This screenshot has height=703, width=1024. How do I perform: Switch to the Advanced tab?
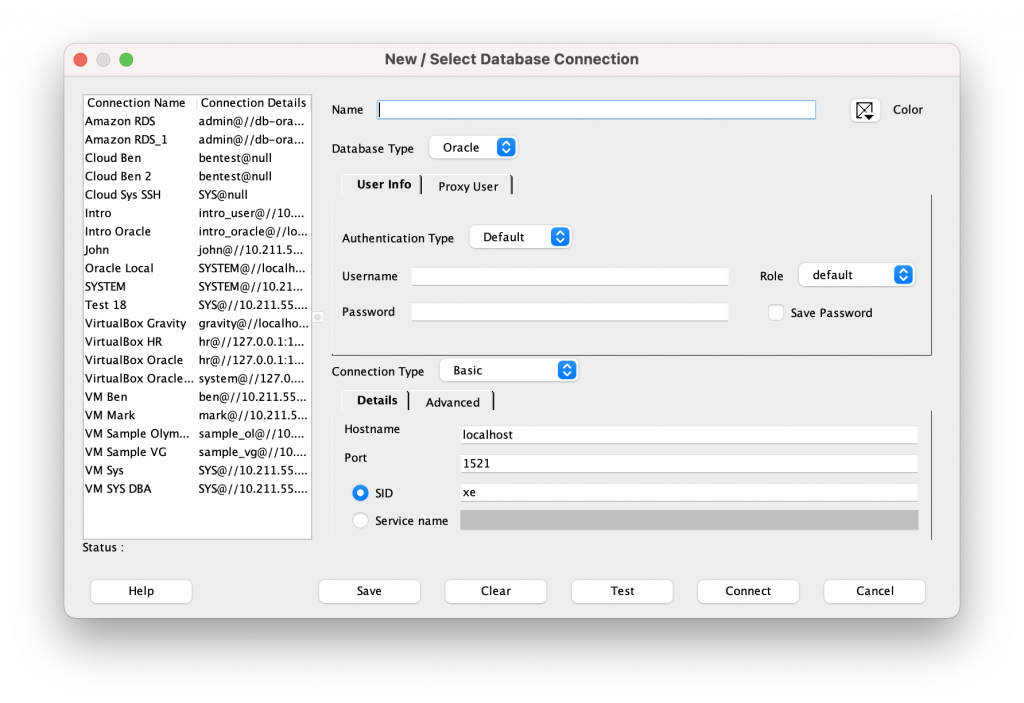coord(453,402)
